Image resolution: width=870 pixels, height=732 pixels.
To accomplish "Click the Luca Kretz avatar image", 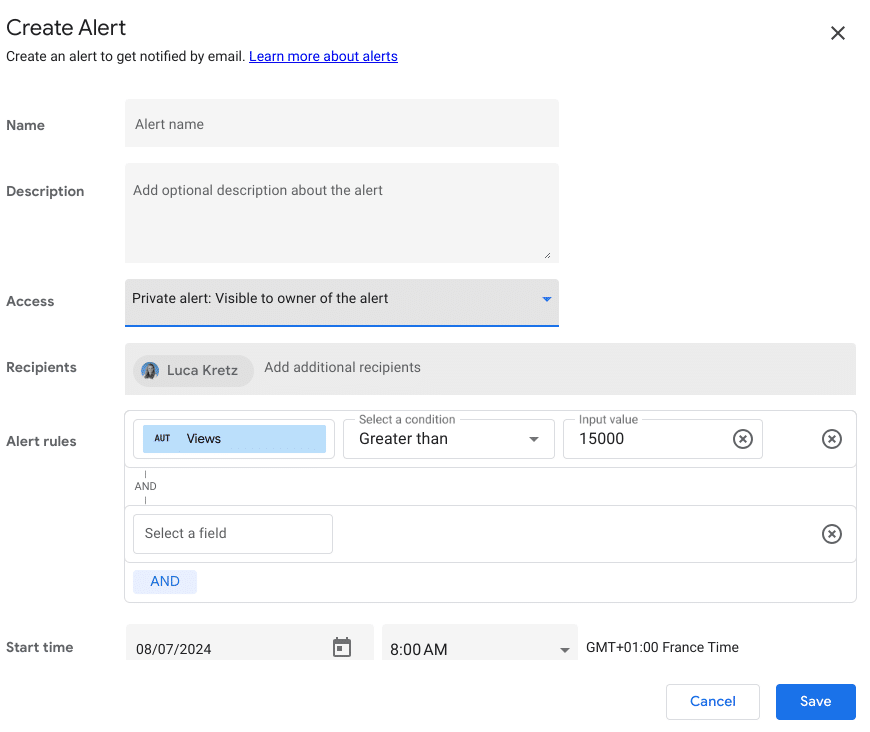I will (151, 370).
